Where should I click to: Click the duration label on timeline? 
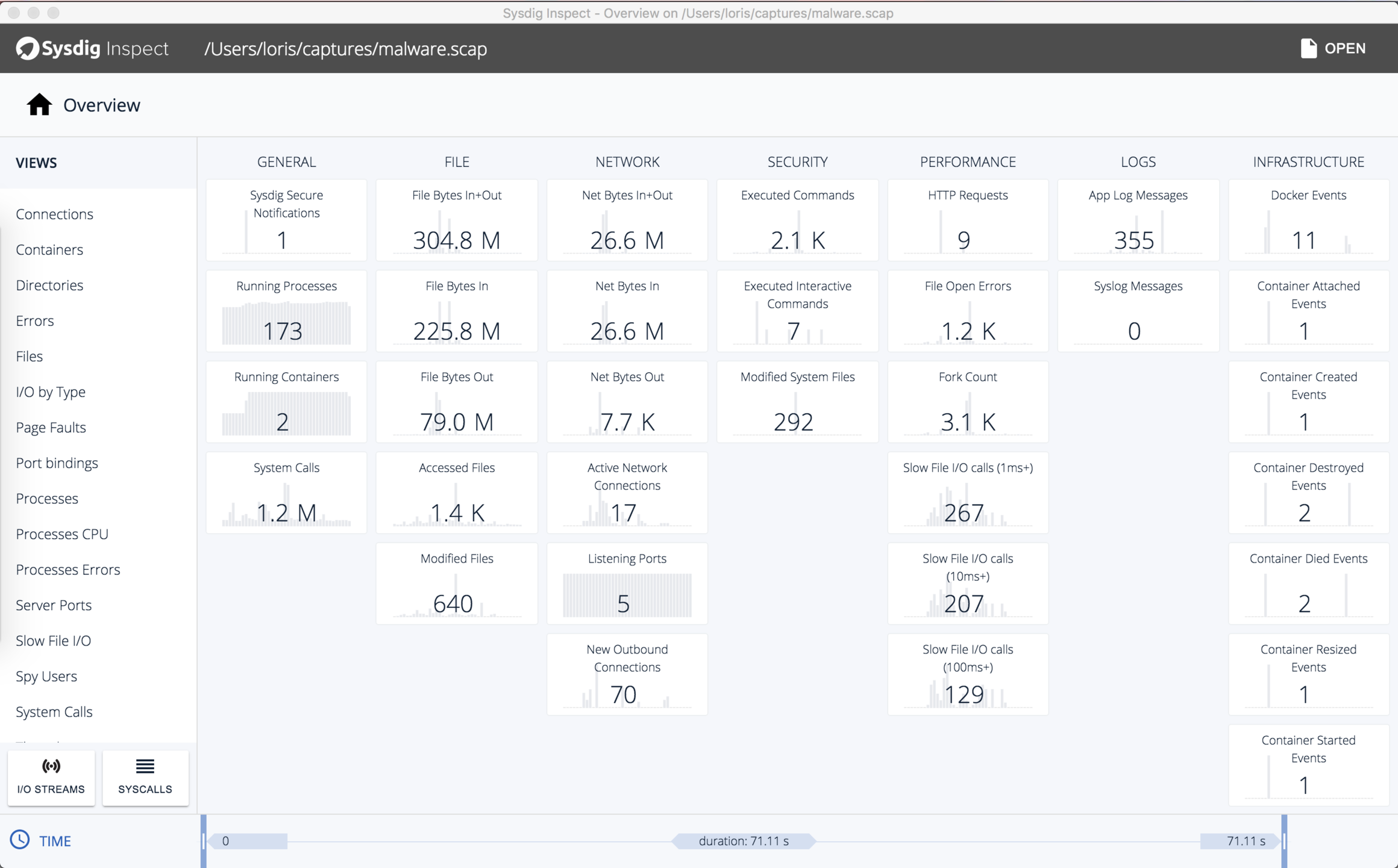[x=744, y=841]
